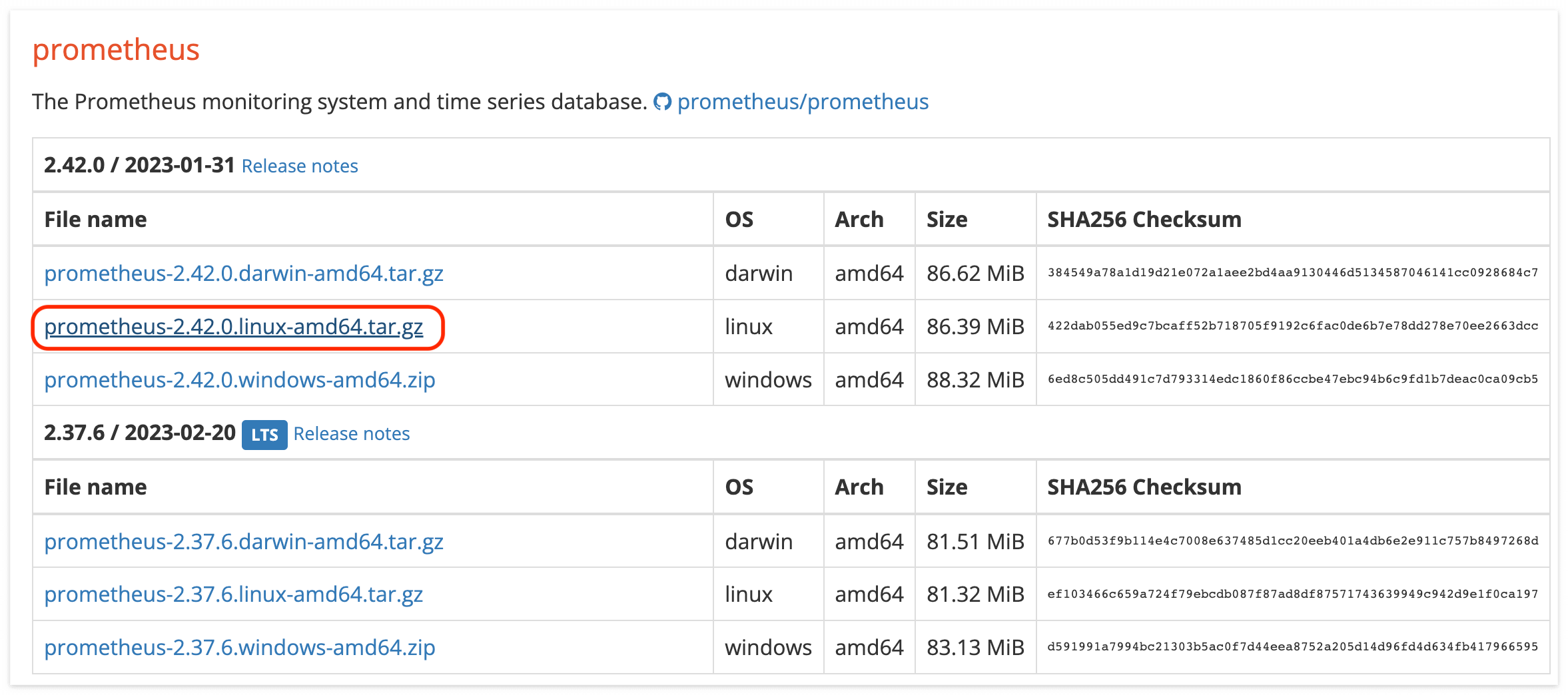This screenshot has height=695, width=1568.
Task: Select checksum starting with 6ed8c505dd49
Action: [1293, 379]
